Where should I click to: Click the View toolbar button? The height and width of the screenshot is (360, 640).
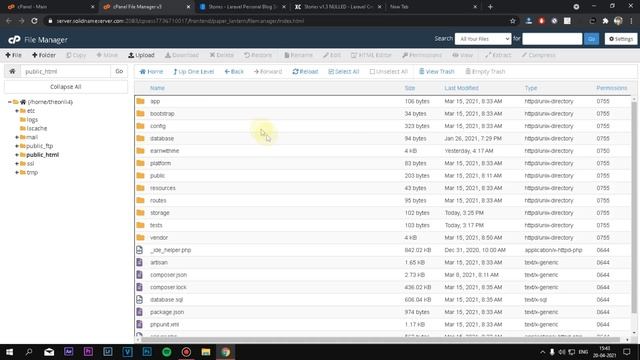coord(462,55)
